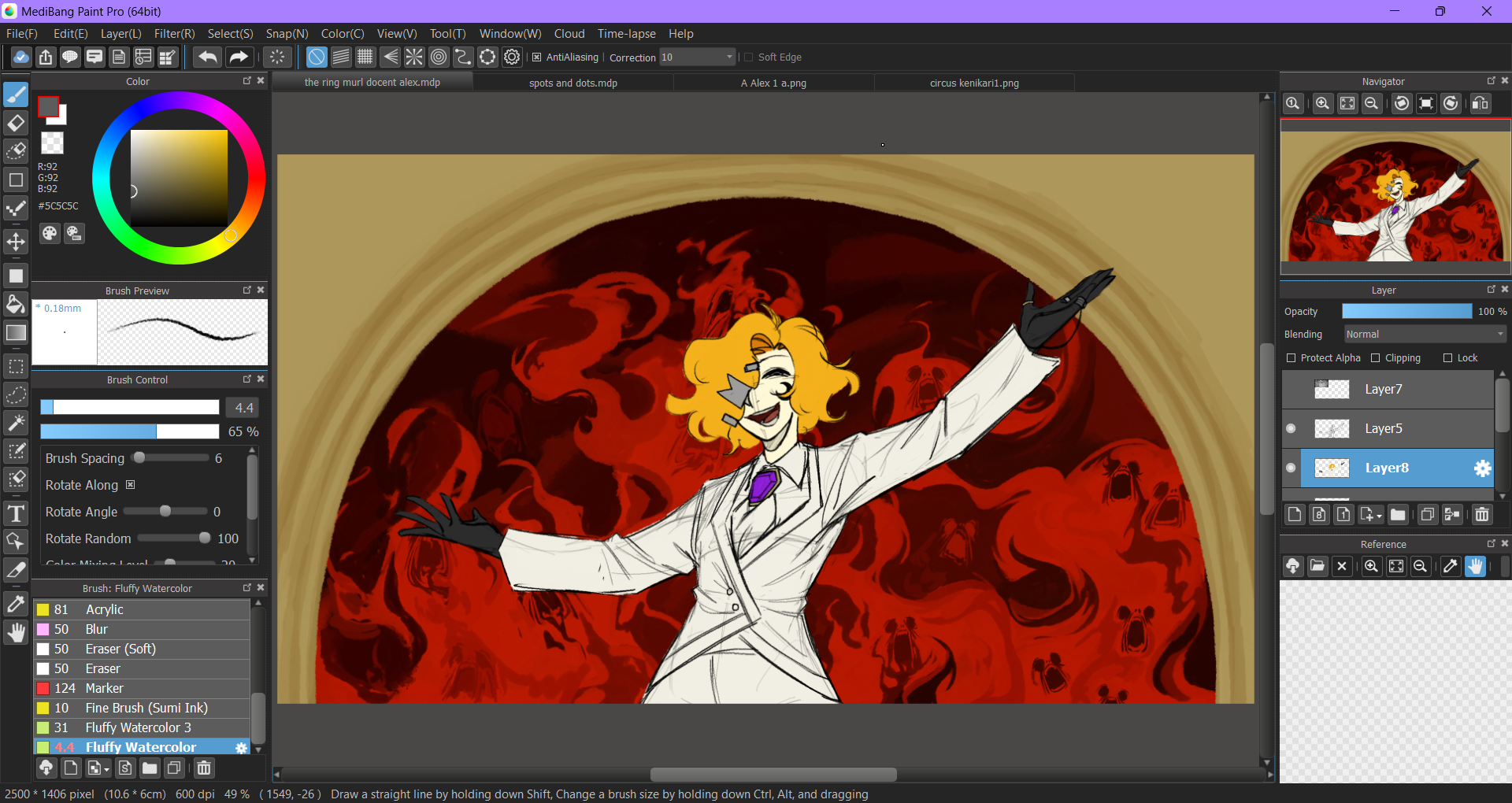Click the layer Opacity slider
The image size is (1512, 803).
(x=1406, y=312)
